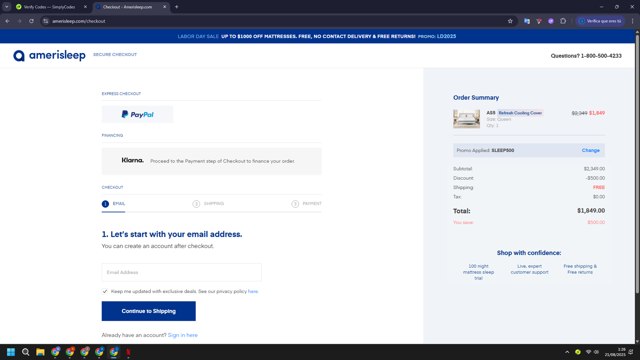Viewport: 640px width, 360px height.
Task: Click Change next to promo SLEEP500
Action: (591, 150)
